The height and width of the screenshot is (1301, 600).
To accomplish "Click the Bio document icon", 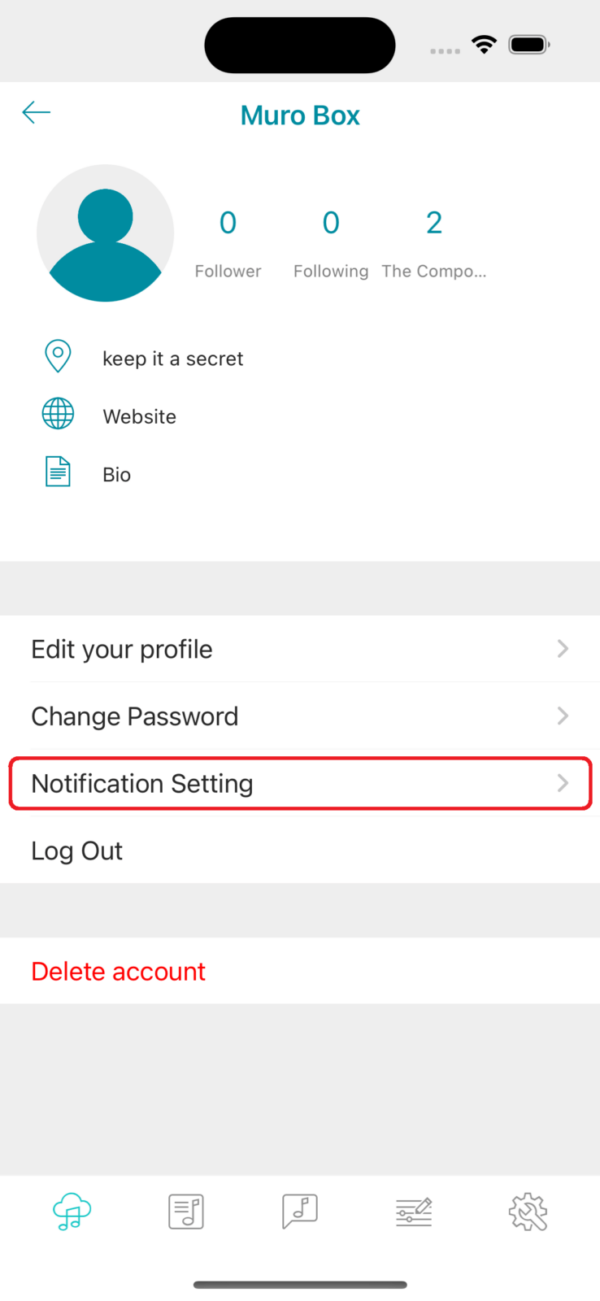I will (58, 472).
